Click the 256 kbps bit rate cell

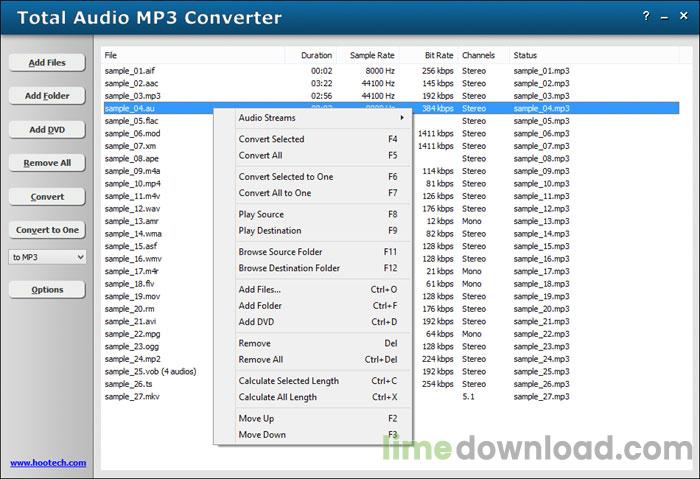coord(438,71)
